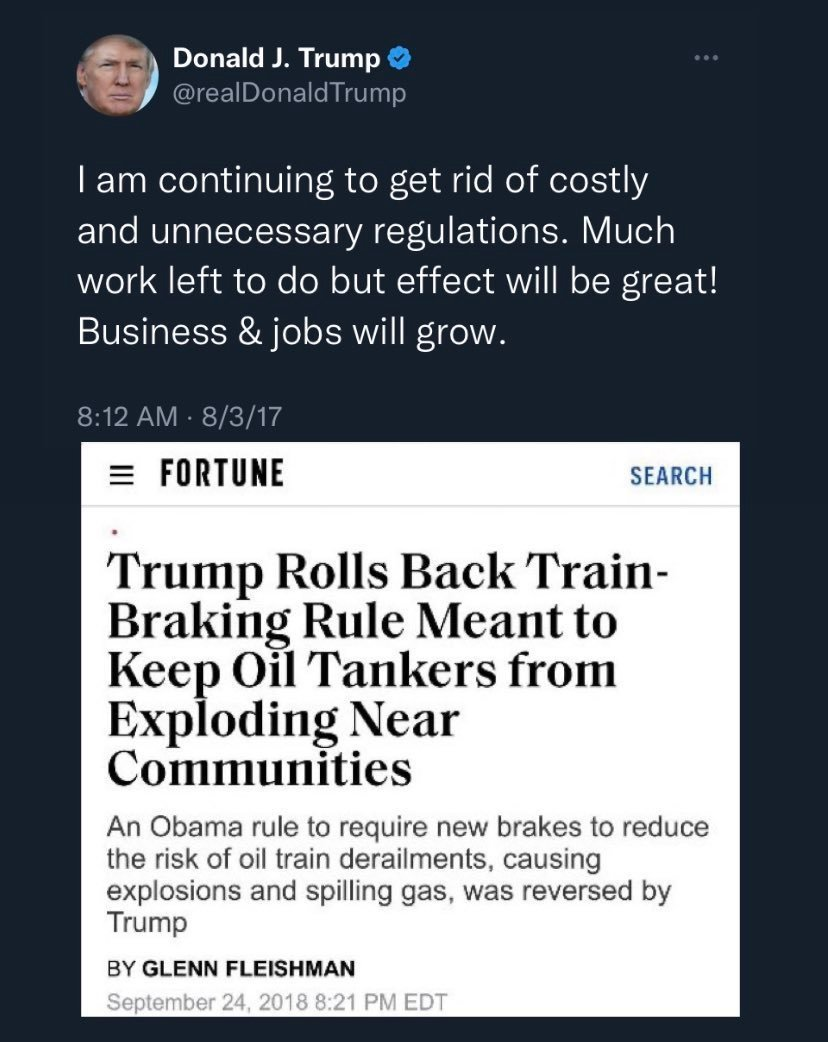The image size is (828, 1042).
Task: Select the FORTUNE logo title
Action: [222, 473]
